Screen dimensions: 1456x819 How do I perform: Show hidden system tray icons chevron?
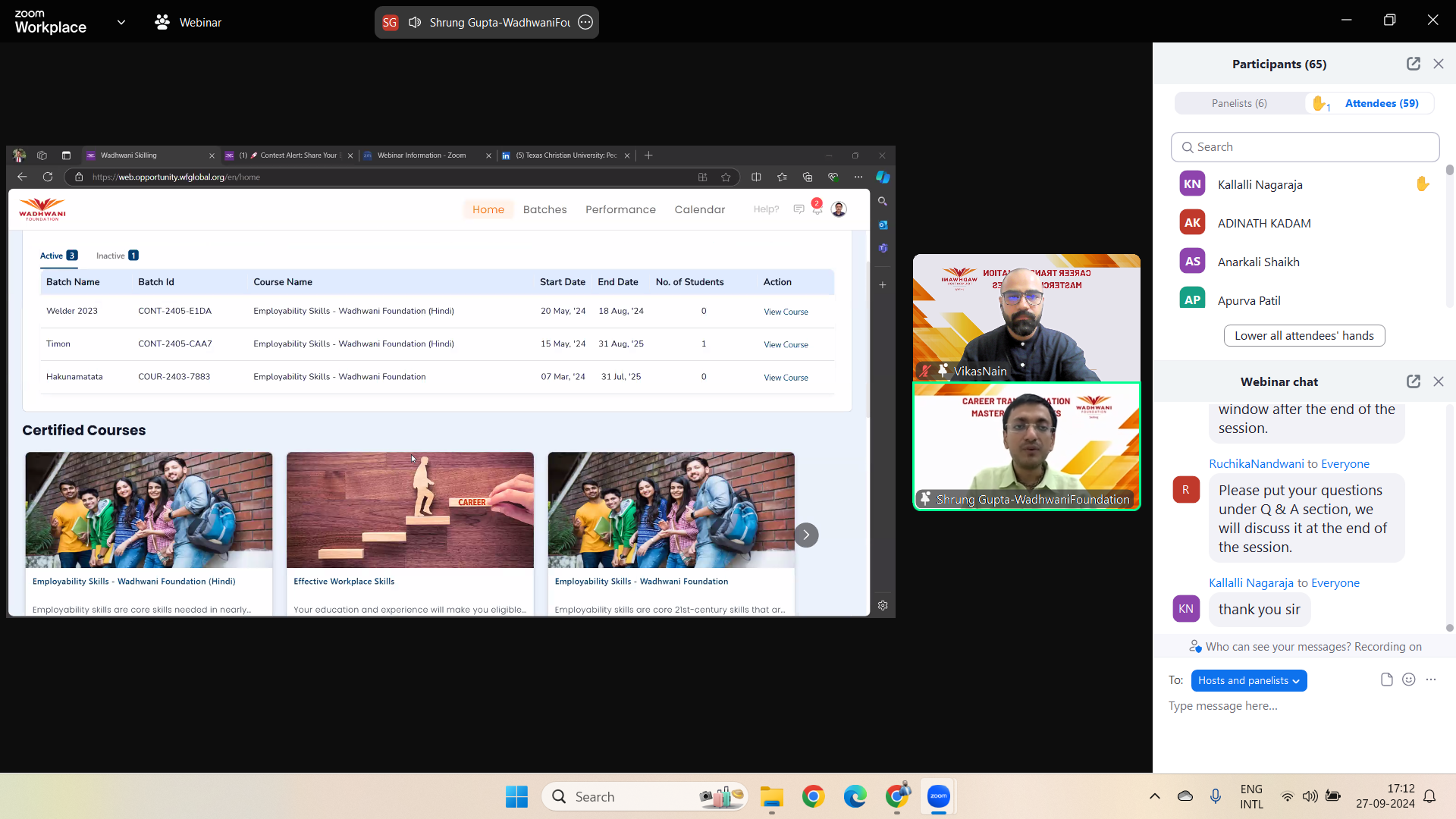tap(1154, 795)
